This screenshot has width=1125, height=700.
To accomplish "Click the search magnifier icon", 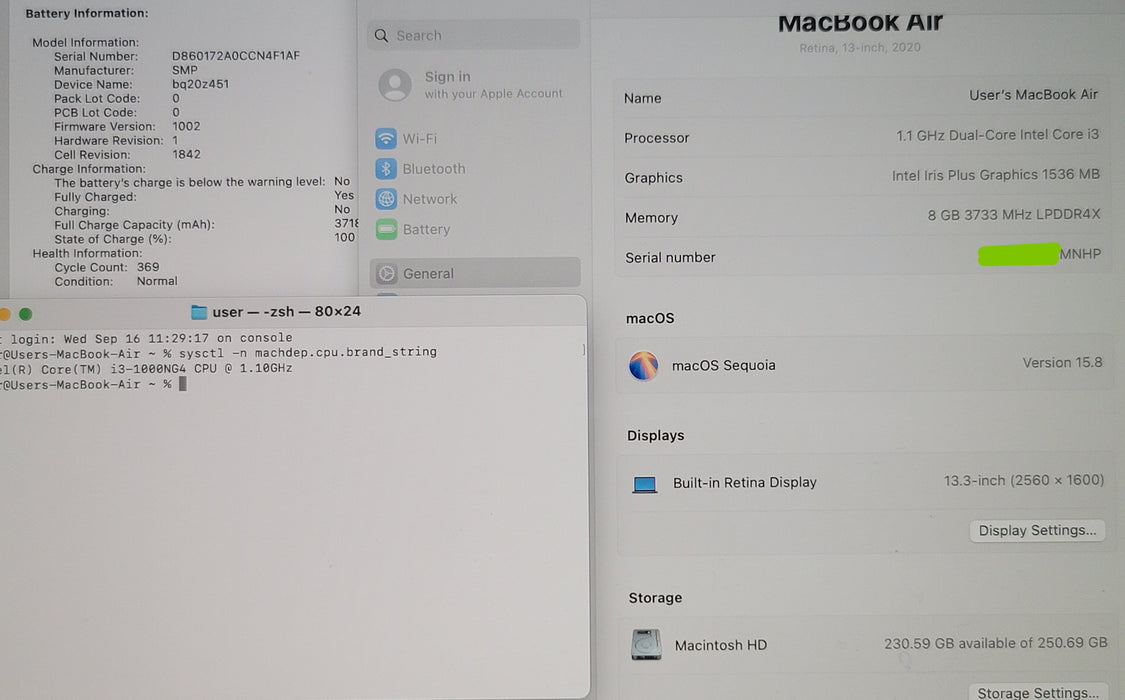I will click(382, 35).
